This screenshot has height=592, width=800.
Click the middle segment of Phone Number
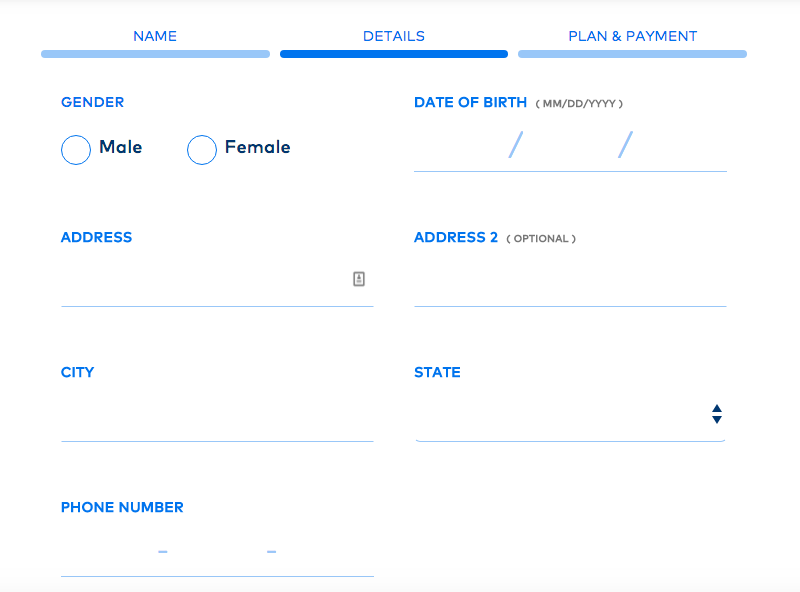(217, 551)
